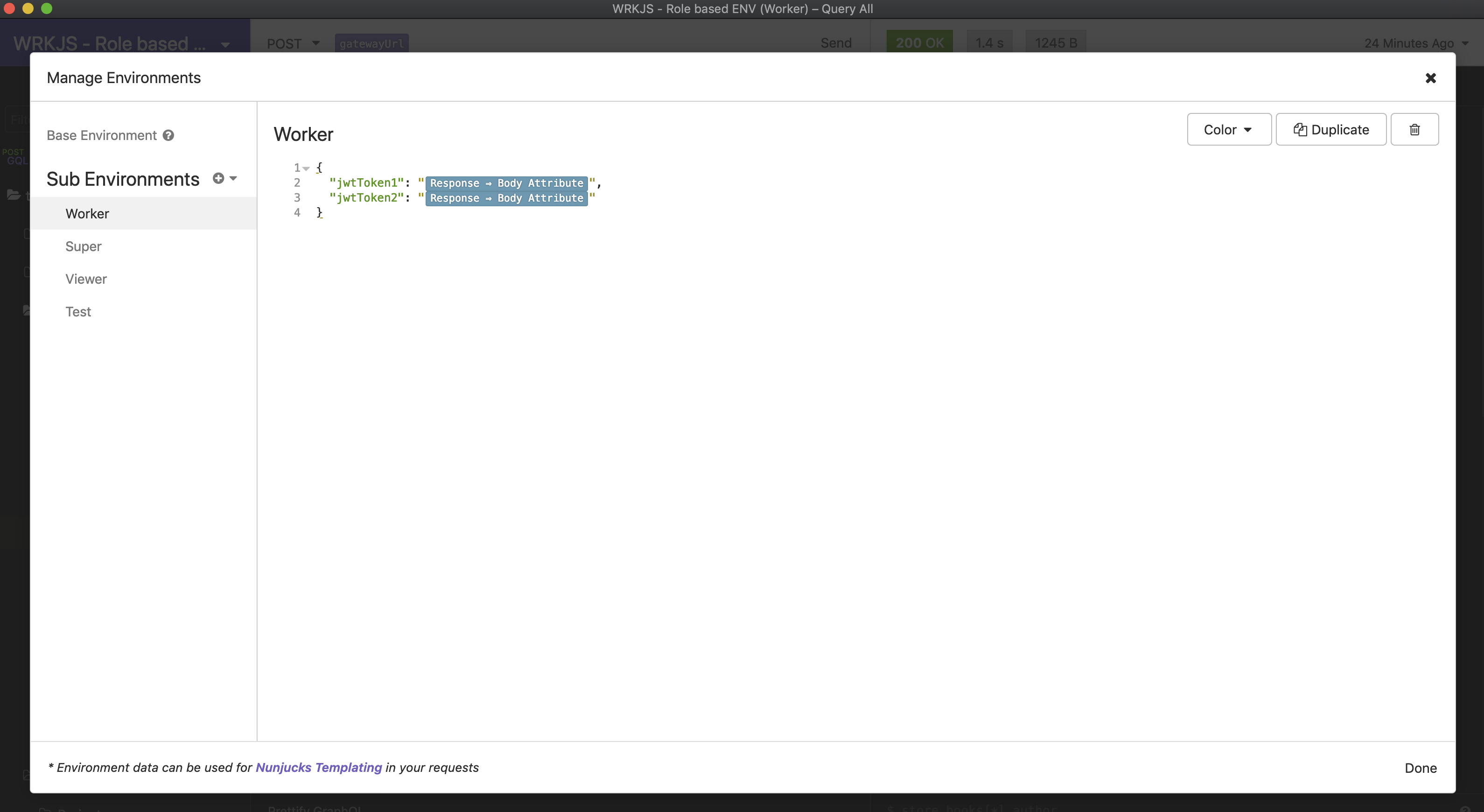
Task: Close the Manage Environments dialog with X
Action: pos(1430,78)
